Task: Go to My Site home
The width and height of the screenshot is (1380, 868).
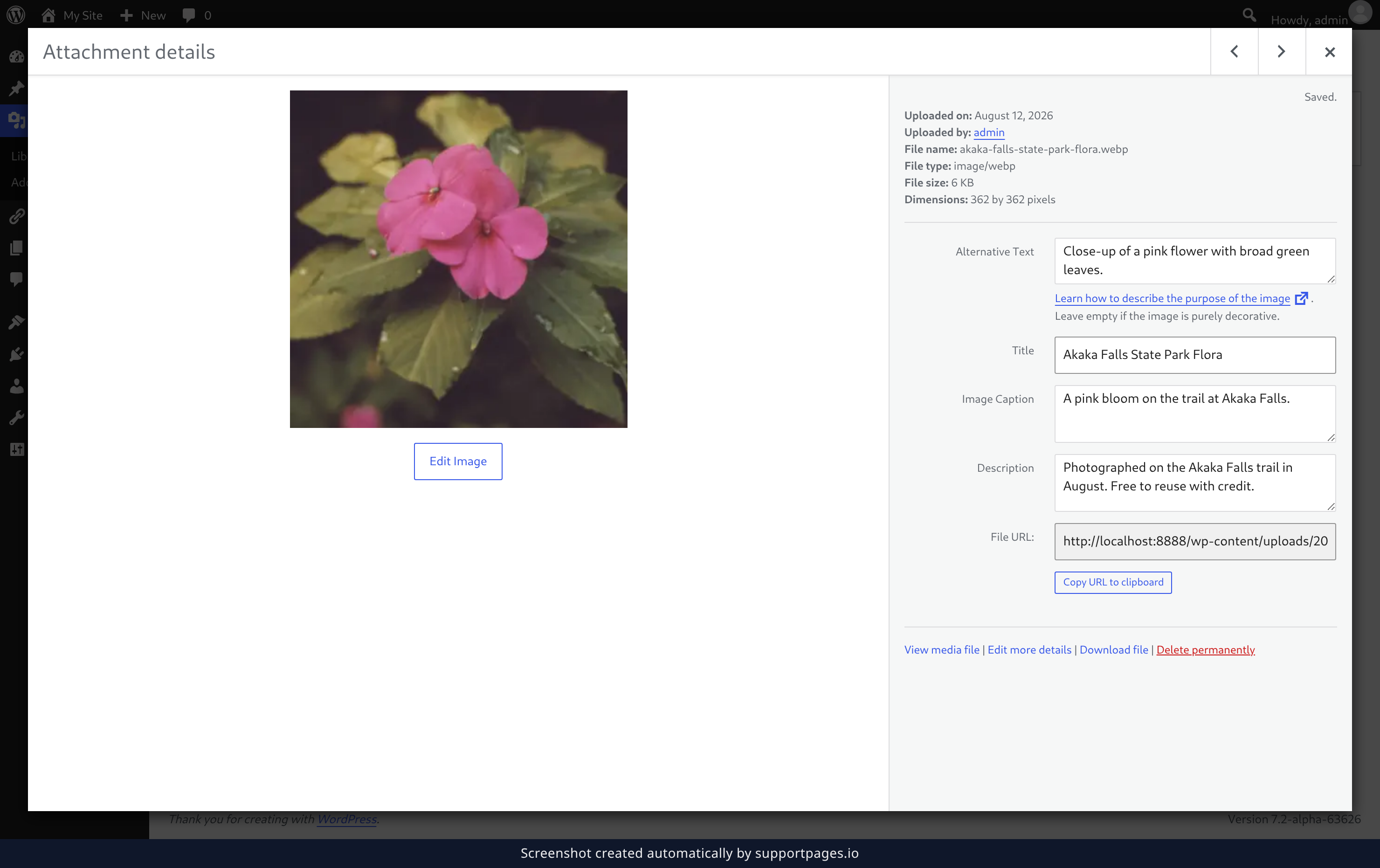Action: coord(72,15)
